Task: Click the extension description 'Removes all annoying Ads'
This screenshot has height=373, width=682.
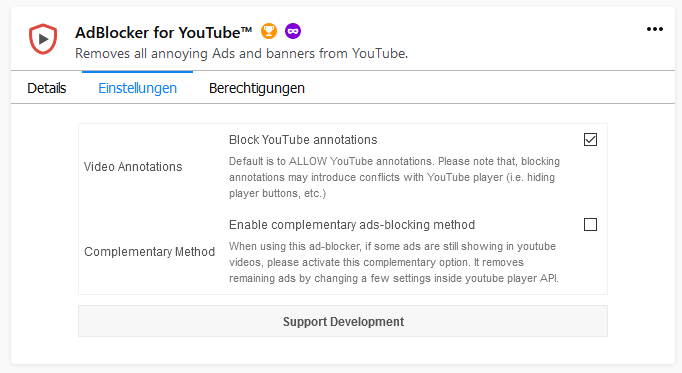Action: coord(241,53)
